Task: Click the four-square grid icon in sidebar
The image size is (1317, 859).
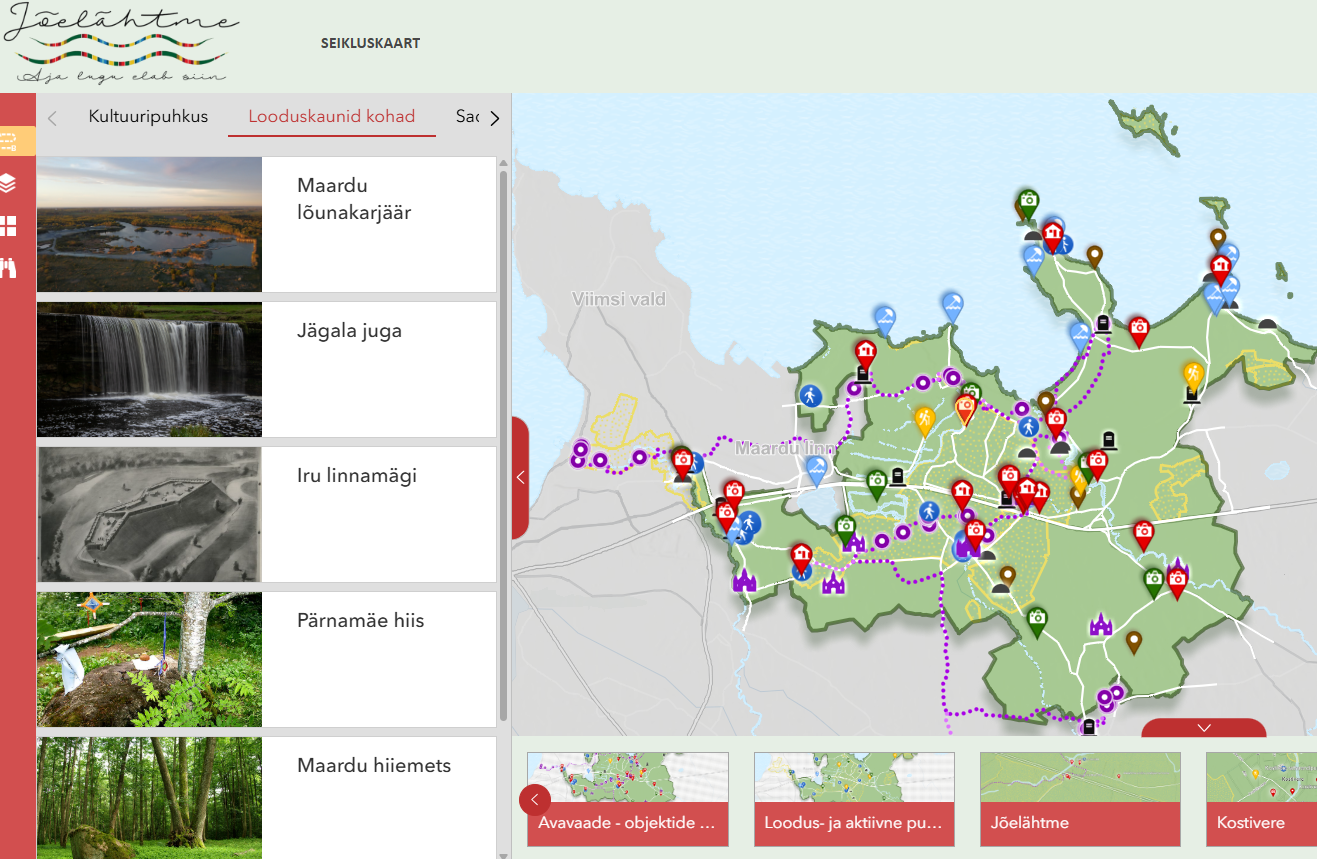Action: (x=9, y=226)
